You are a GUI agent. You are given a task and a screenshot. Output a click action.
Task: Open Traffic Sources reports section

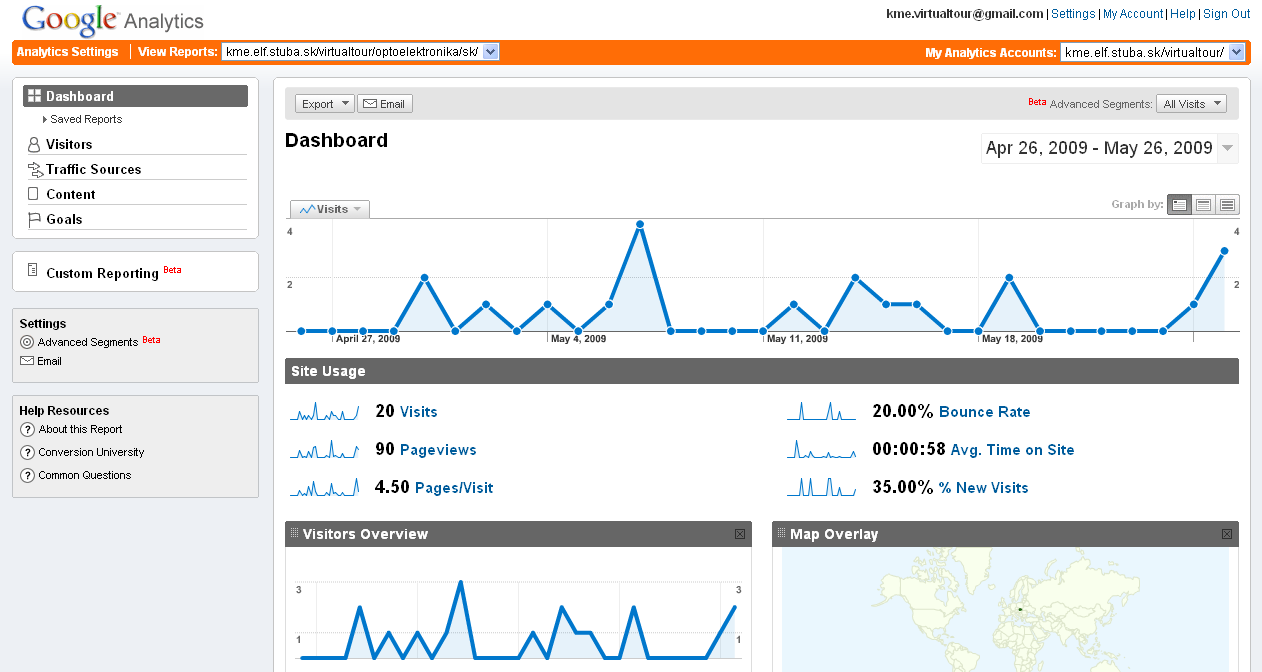pos(93,170)
